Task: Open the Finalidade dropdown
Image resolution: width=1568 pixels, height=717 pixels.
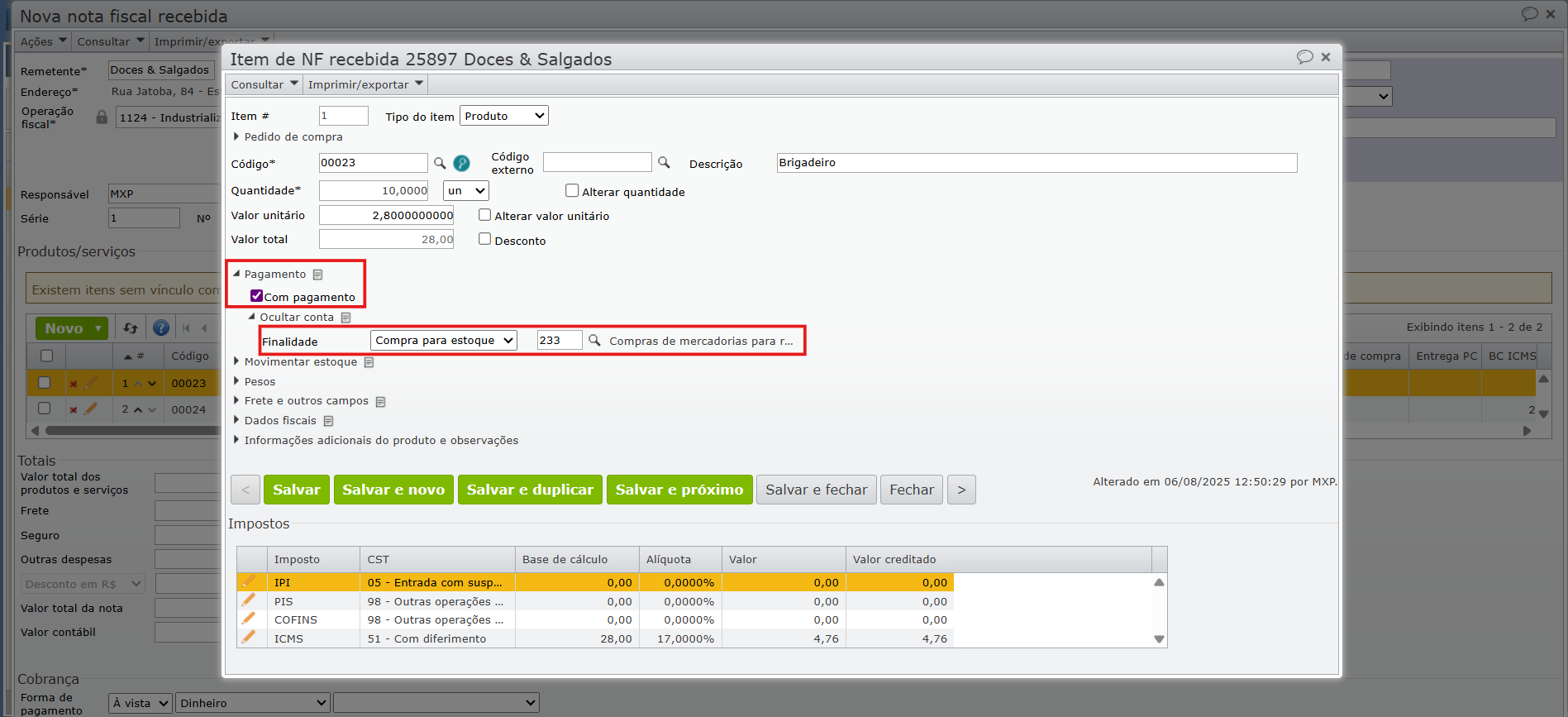Action: pos(444,340)
